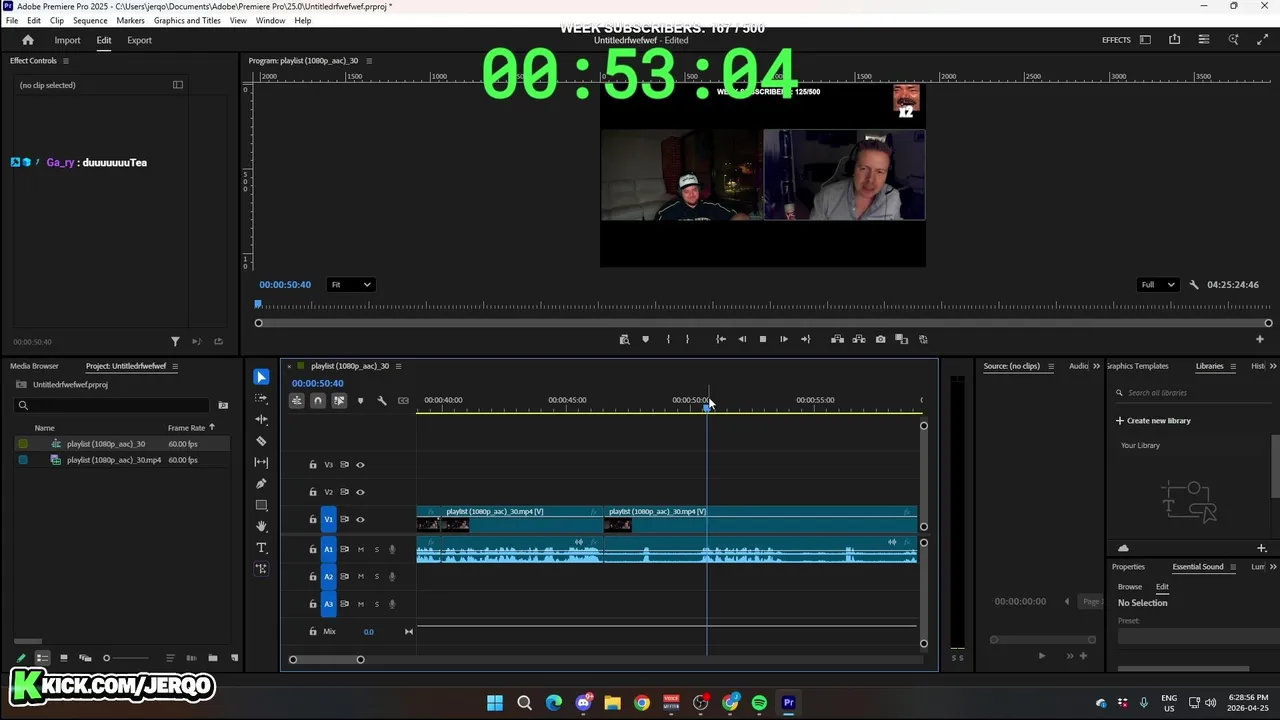This screenshot has height=720, width=1280.
Task: Mute audio track A1
Action: point(361,549)
